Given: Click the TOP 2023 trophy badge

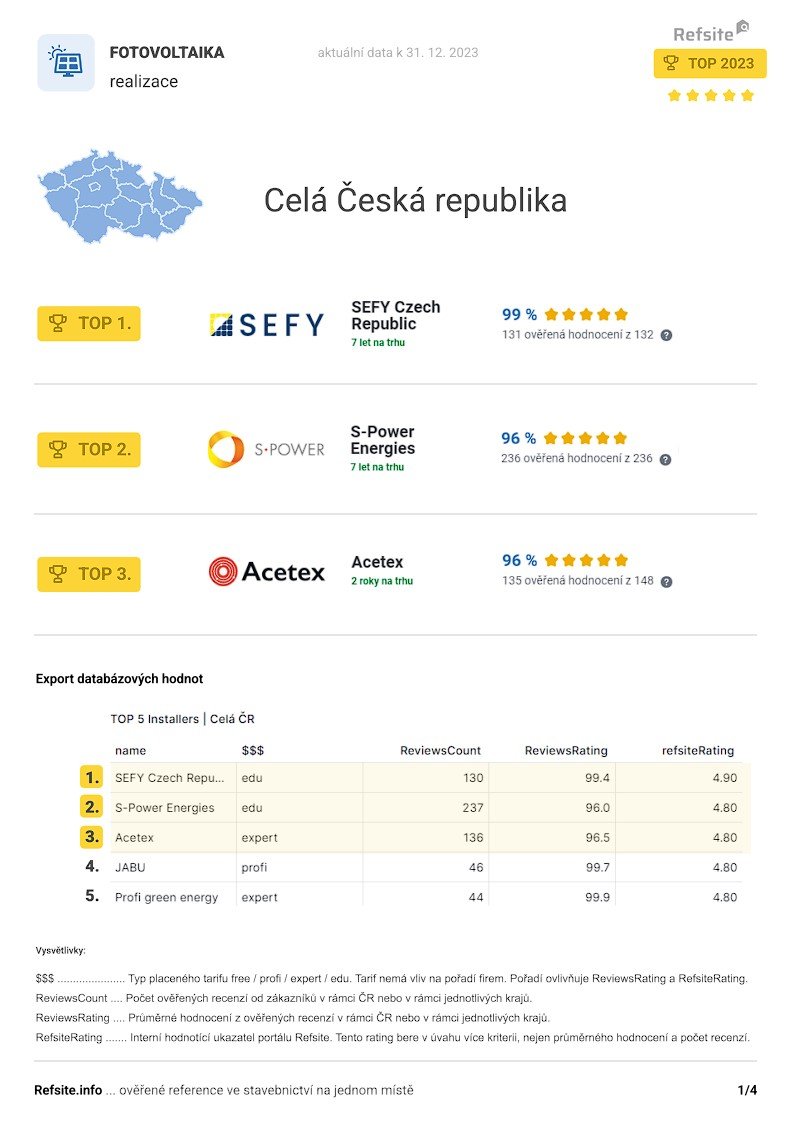Looking at the screenshot, I should click(x=710, y=63).
